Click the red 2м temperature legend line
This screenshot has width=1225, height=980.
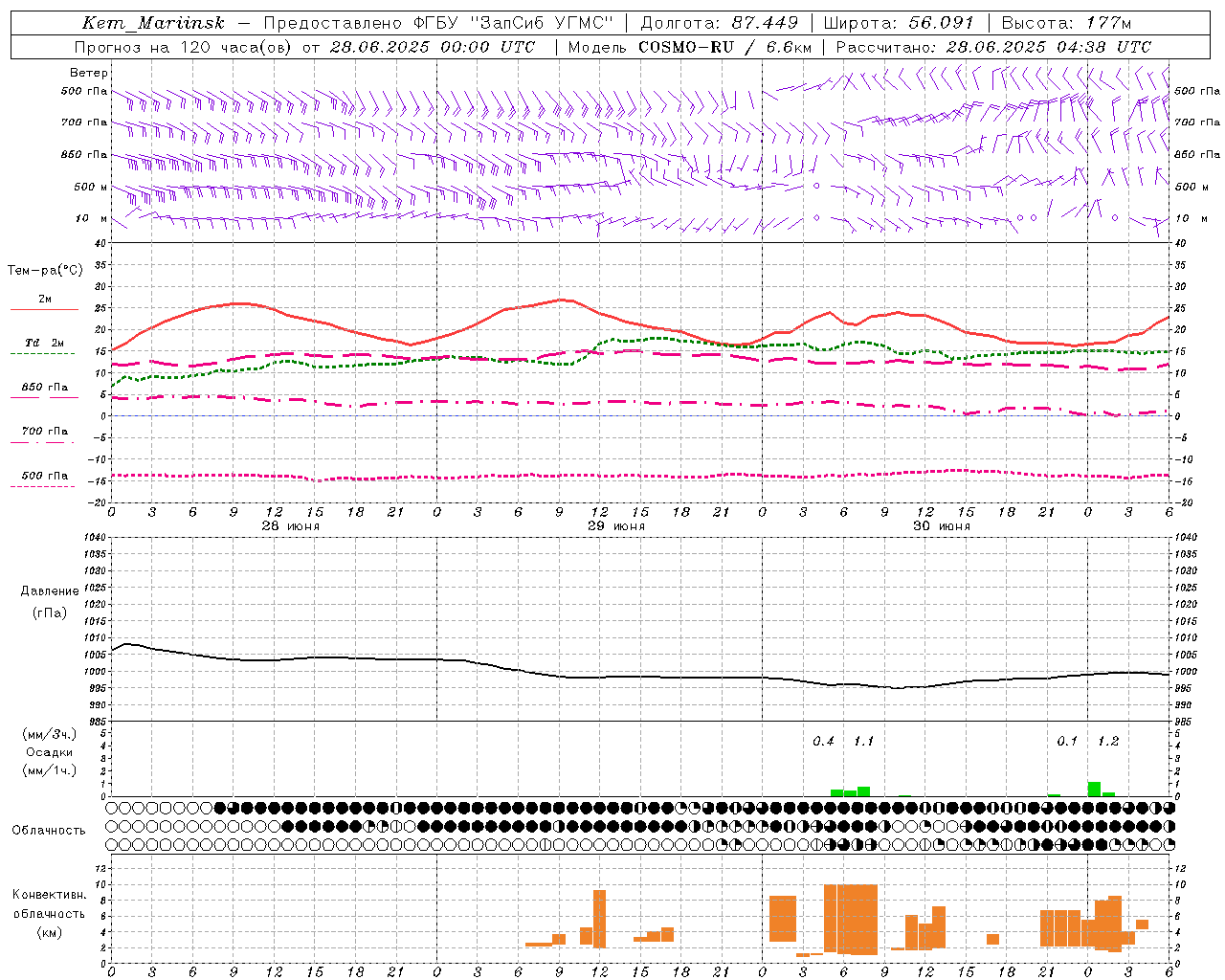point(44,309)
